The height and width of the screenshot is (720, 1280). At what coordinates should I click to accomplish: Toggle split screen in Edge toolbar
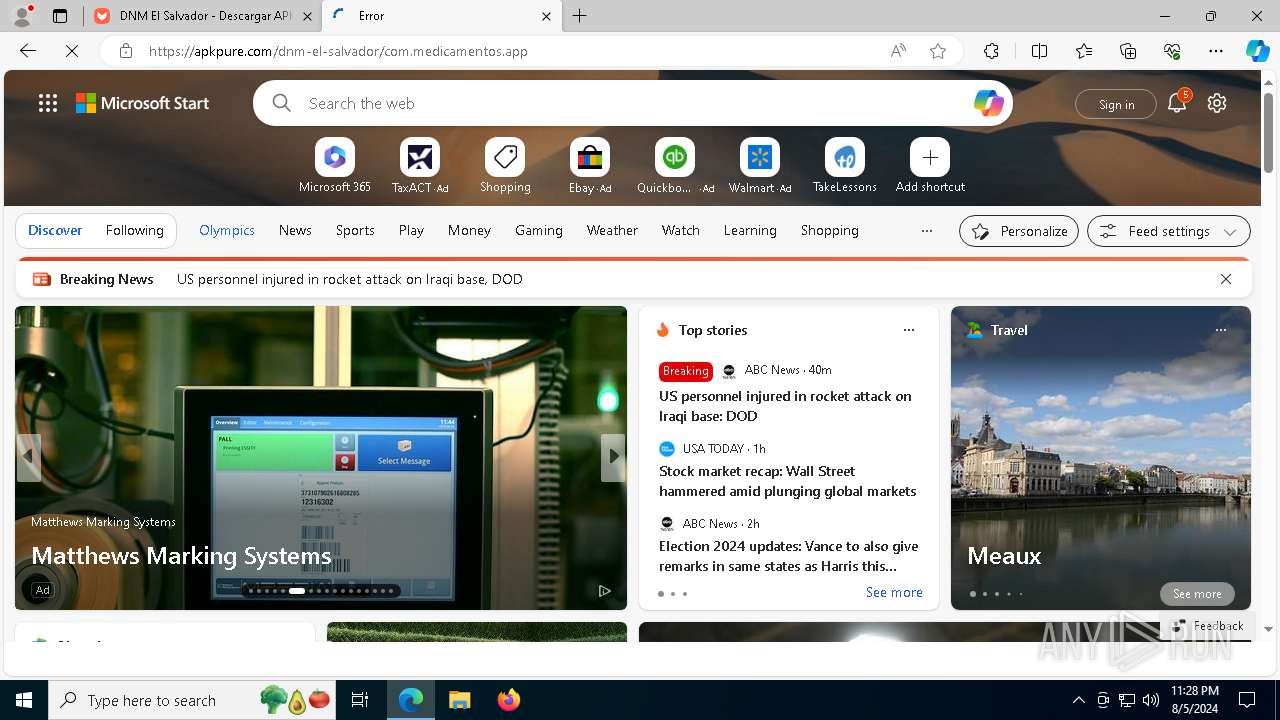pos(1039,51)
